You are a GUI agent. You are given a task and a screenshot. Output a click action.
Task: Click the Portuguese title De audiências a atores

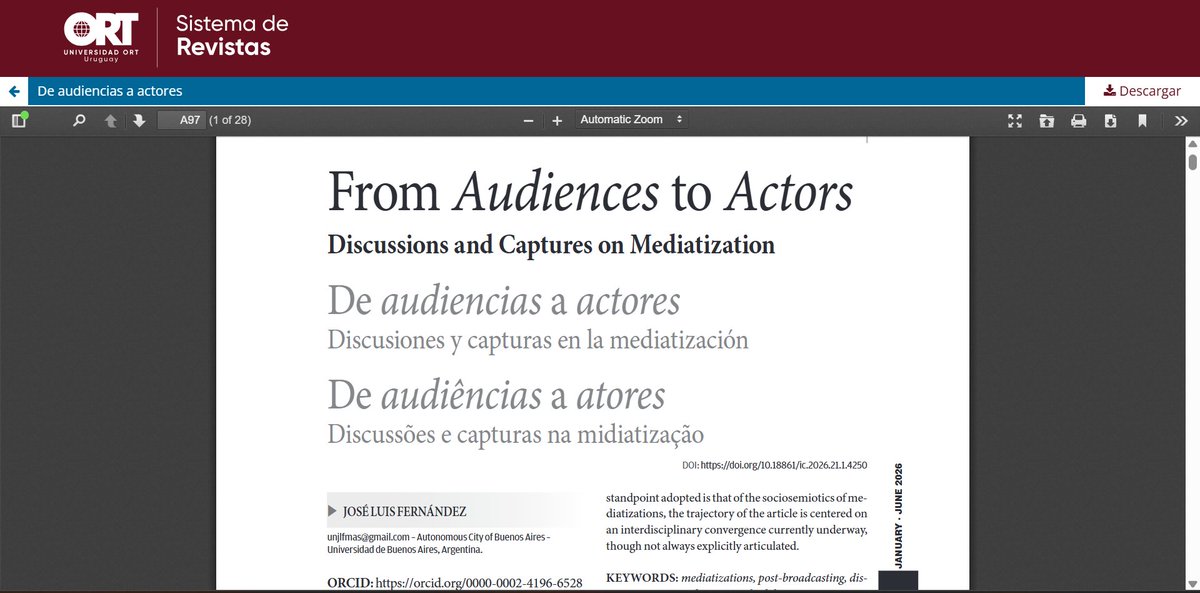(496, 395)
